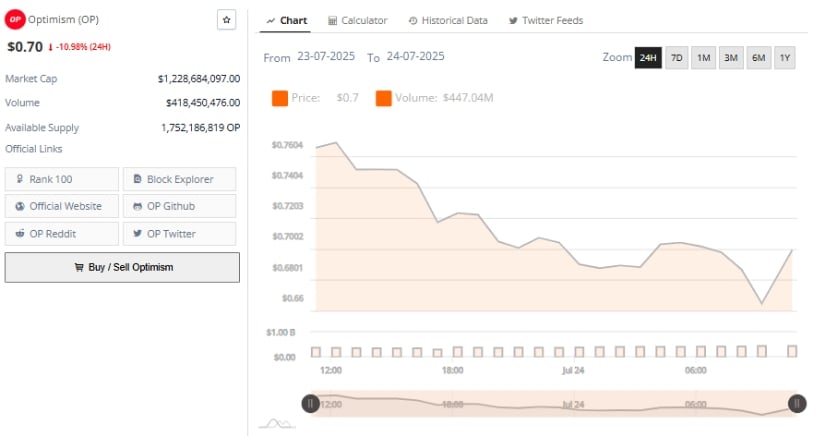
Task: Click the Block Explorer document icon
Action: click(137, 179)
